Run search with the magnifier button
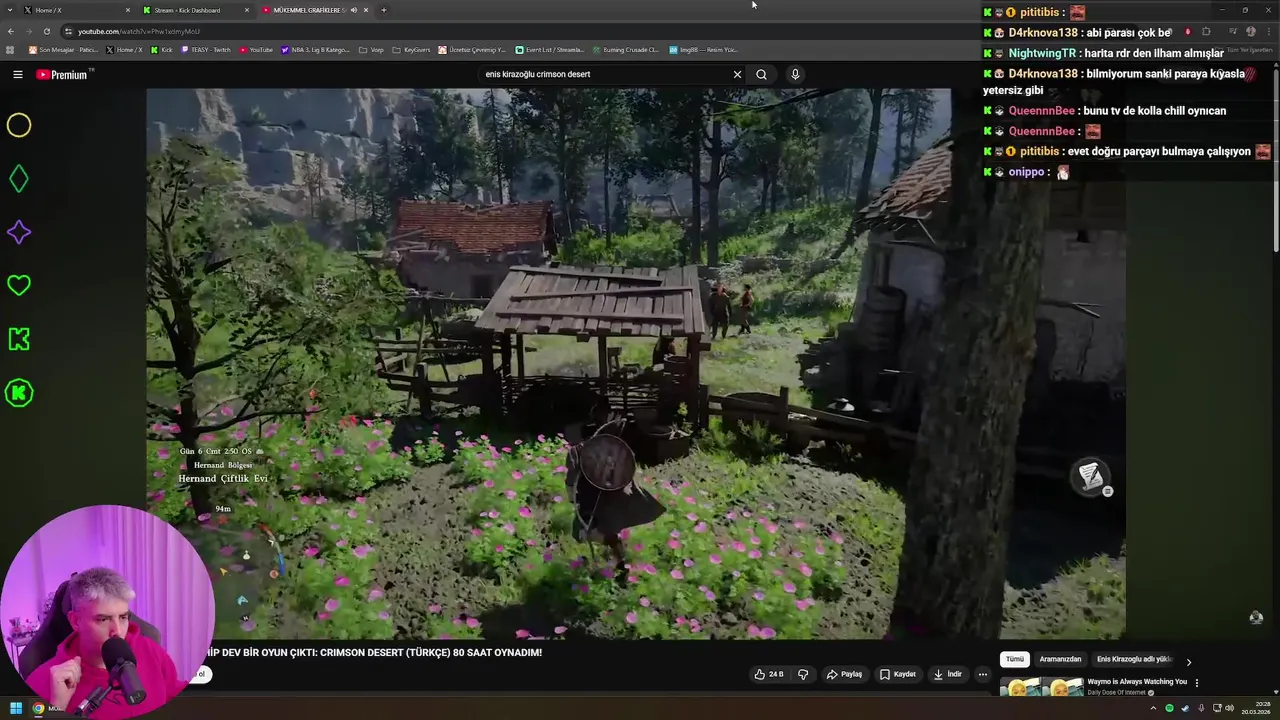 [x=761, y=74]
